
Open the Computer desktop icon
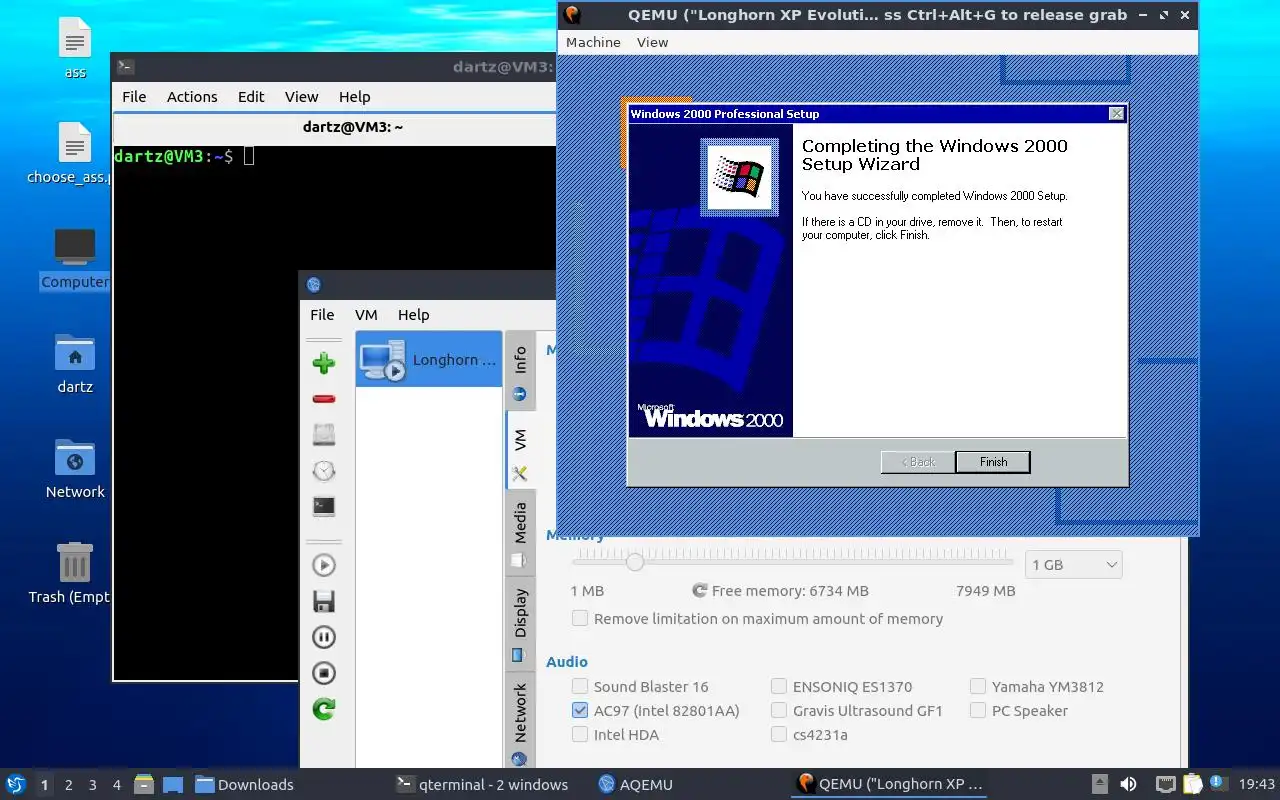tap(75, 258)
